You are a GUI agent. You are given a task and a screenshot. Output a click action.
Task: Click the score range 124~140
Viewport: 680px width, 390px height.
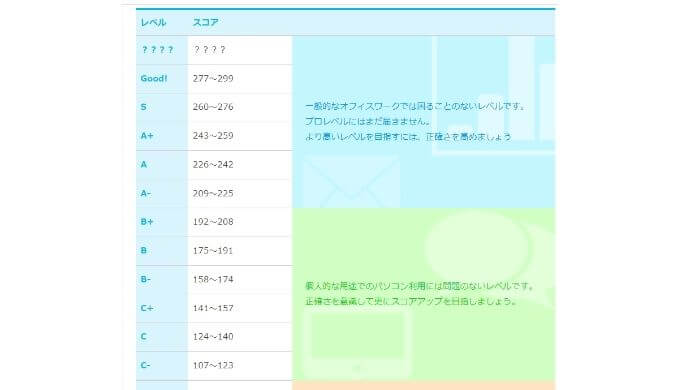[x=213, y=337]
